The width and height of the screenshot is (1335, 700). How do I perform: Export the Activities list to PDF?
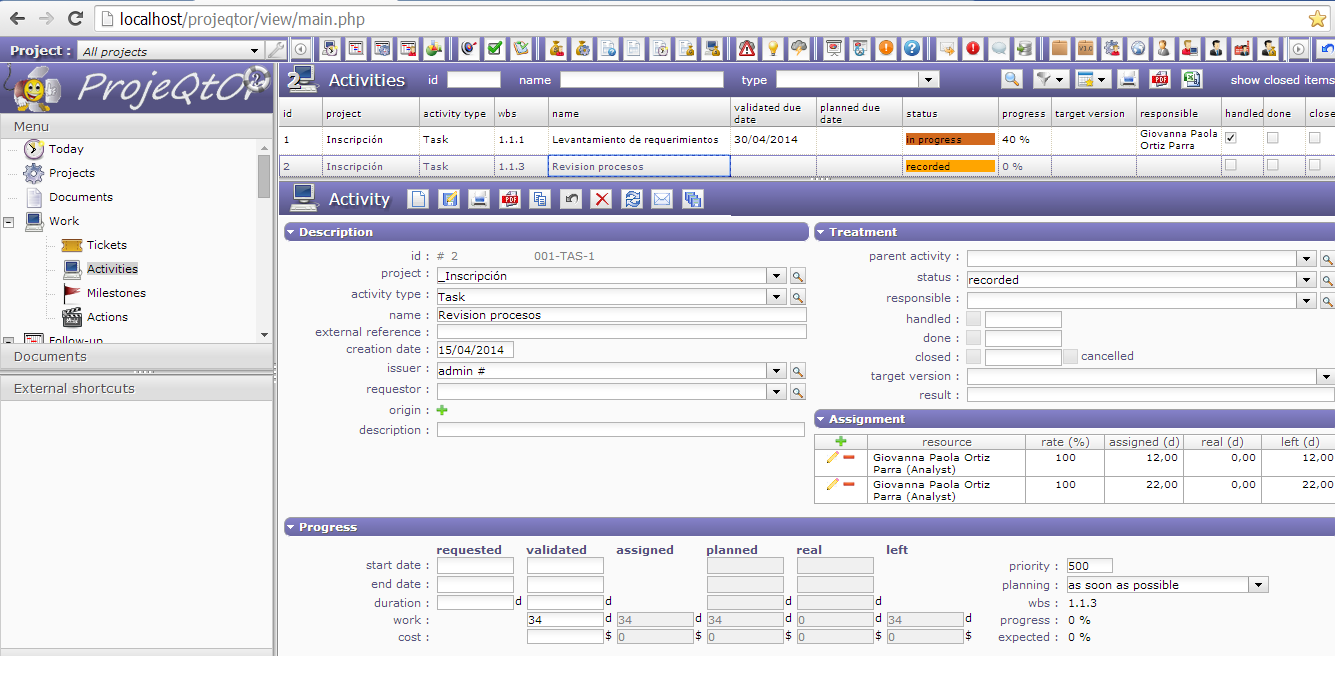coord(1159,80)
